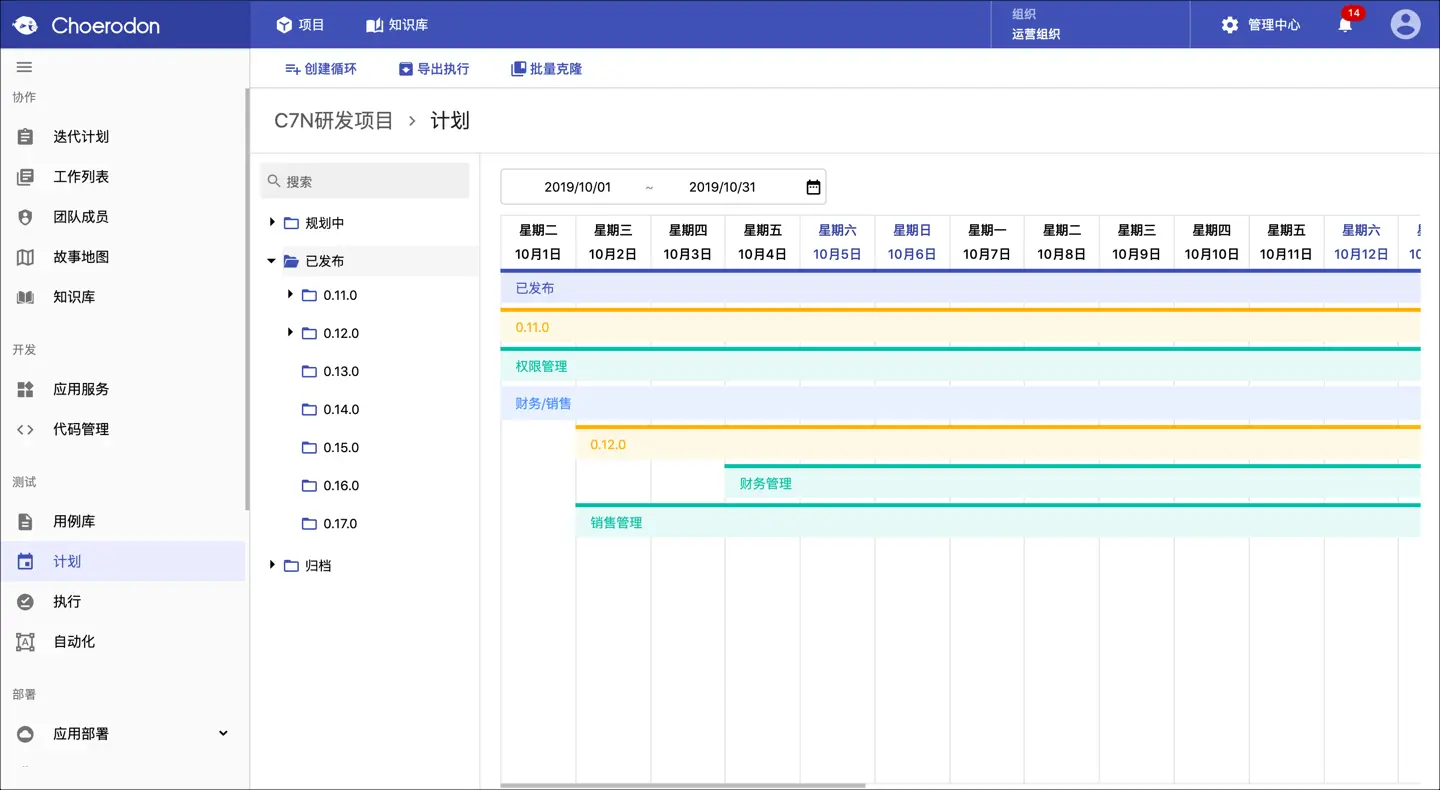Open the 知识库 top menu
This screenshot has height=790, width=1440.
(397, 25)
